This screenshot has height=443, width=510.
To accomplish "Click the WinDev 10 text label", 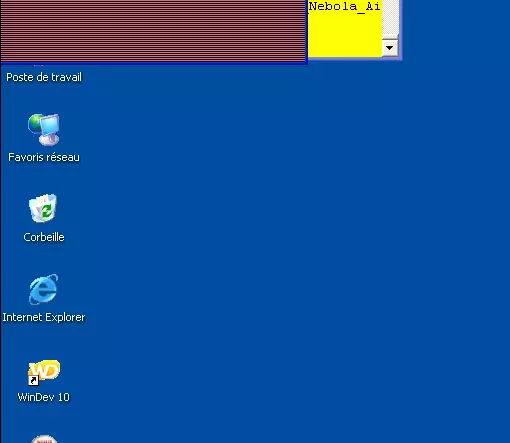I will click(x=44, y=397).
